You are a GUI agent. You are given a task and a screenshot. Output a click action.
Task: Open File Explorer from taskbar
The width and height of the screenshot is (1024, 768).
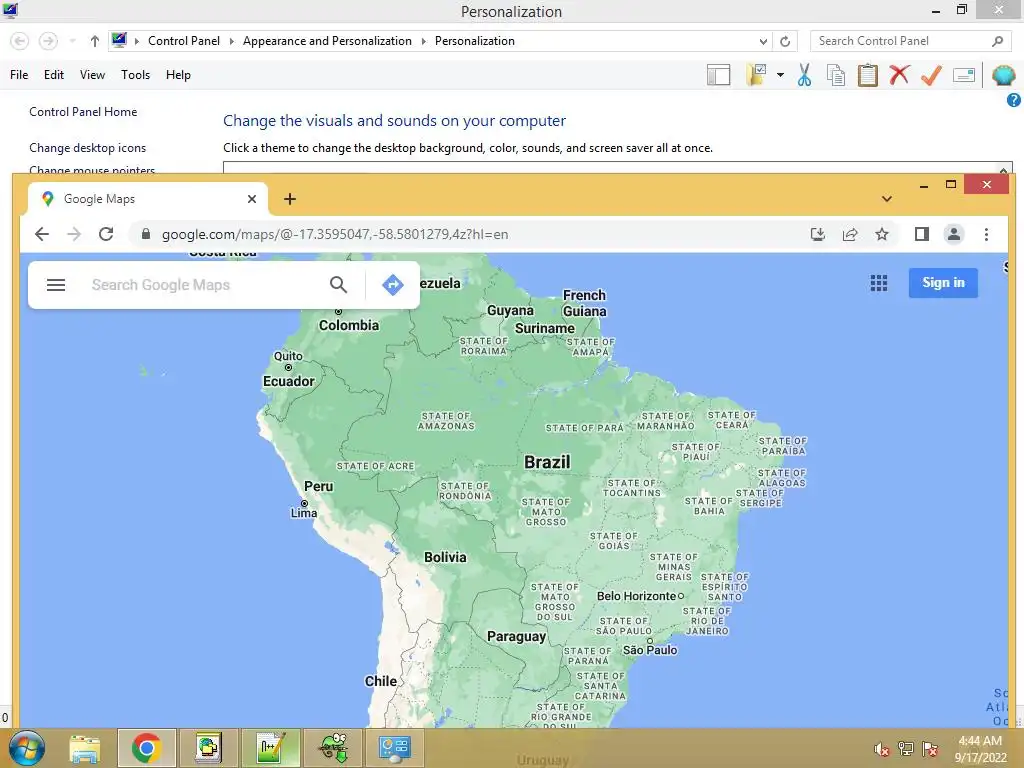click(x=85, y=748)
